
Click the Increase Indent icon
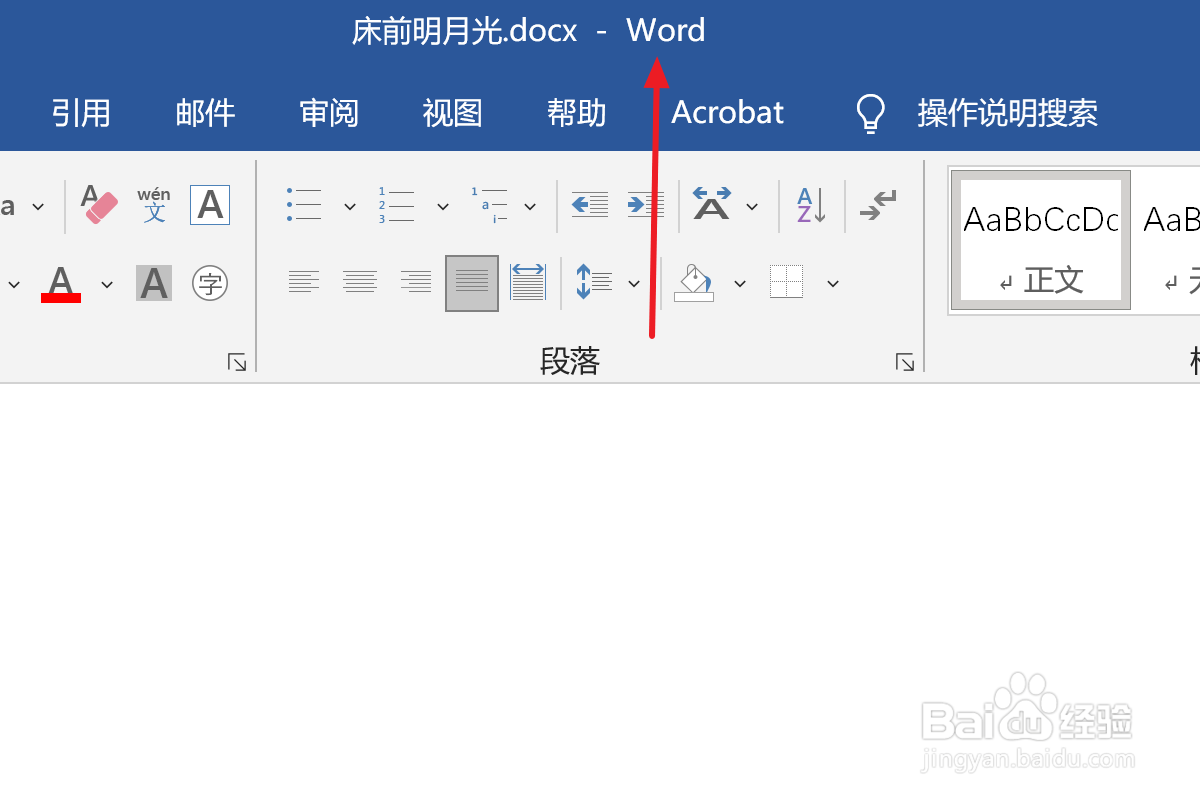click(646, 205)
